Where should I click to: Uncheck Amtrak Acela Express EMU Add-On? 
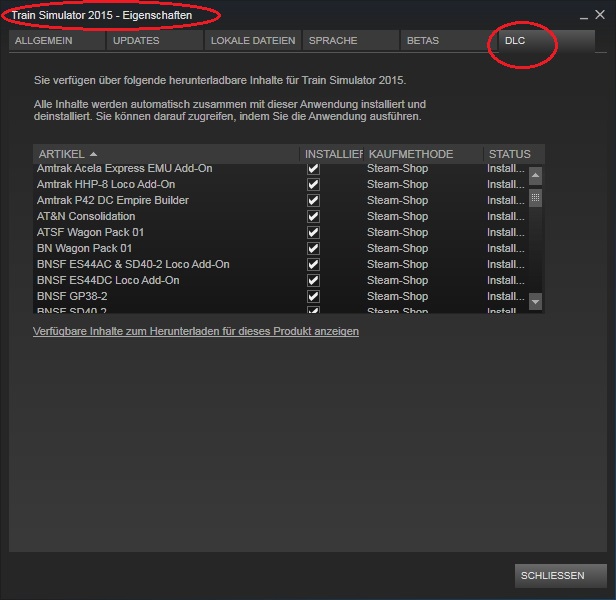313,169
